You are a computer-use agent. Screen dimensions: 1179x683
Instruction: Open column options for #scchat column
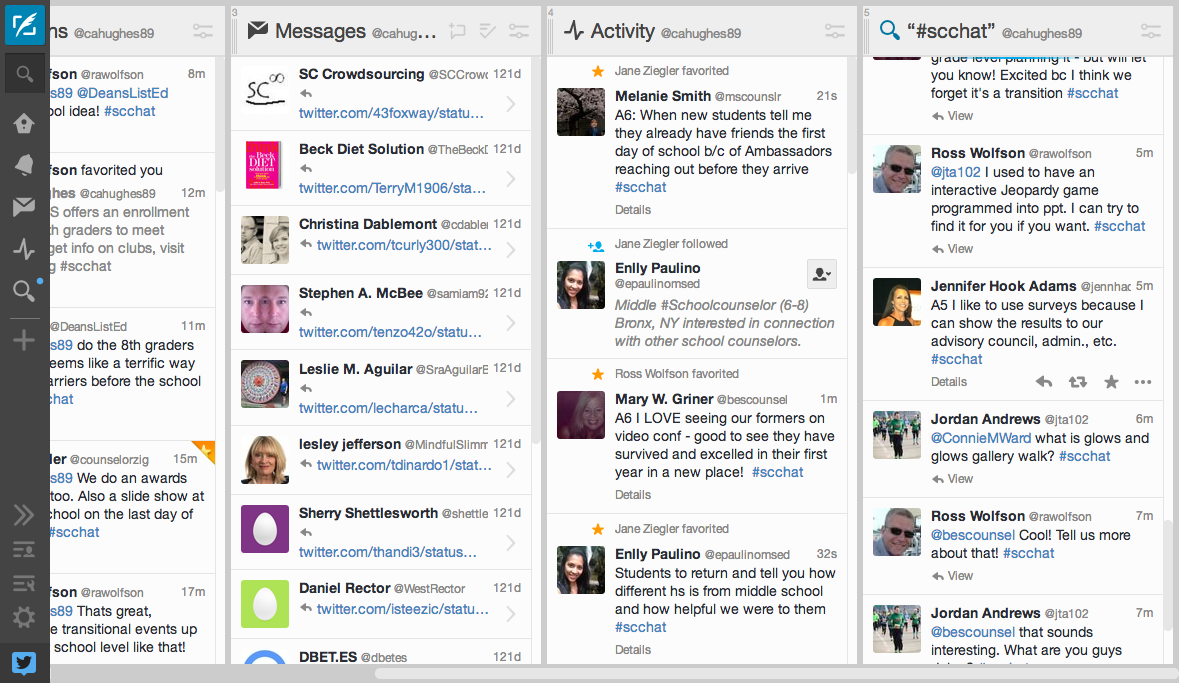click(x=1150, y=31)
